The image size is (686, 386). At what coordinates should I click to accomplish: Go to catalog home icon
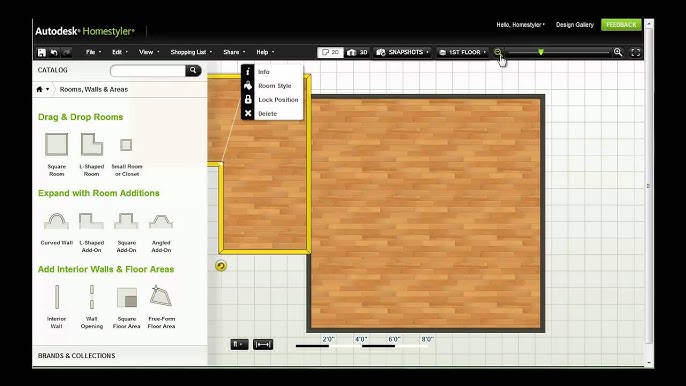coord(39,89)
